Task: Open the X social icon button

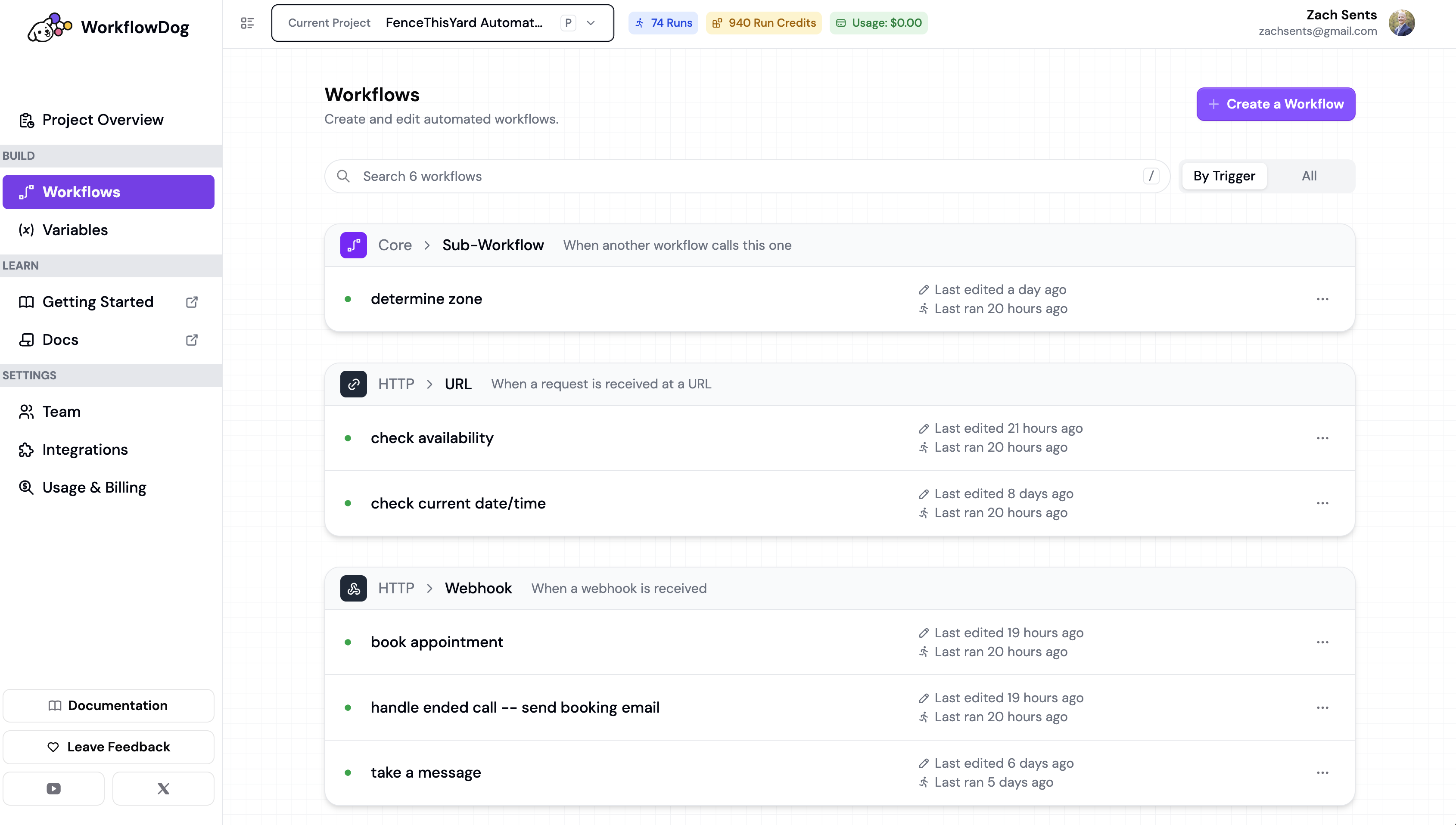Action: coord(163,788)
